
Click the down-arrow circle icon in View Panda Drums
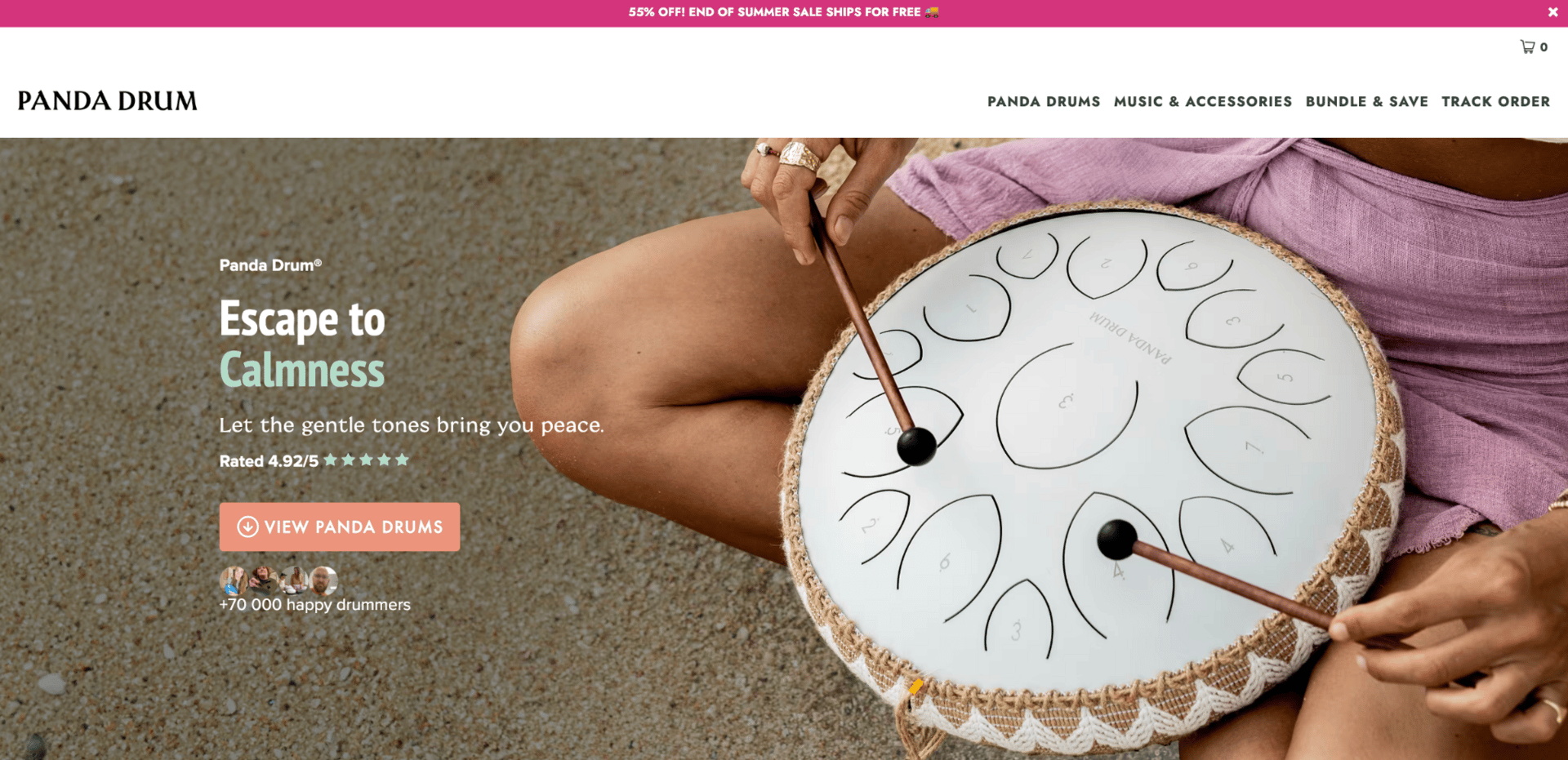[x=247, y=527]
